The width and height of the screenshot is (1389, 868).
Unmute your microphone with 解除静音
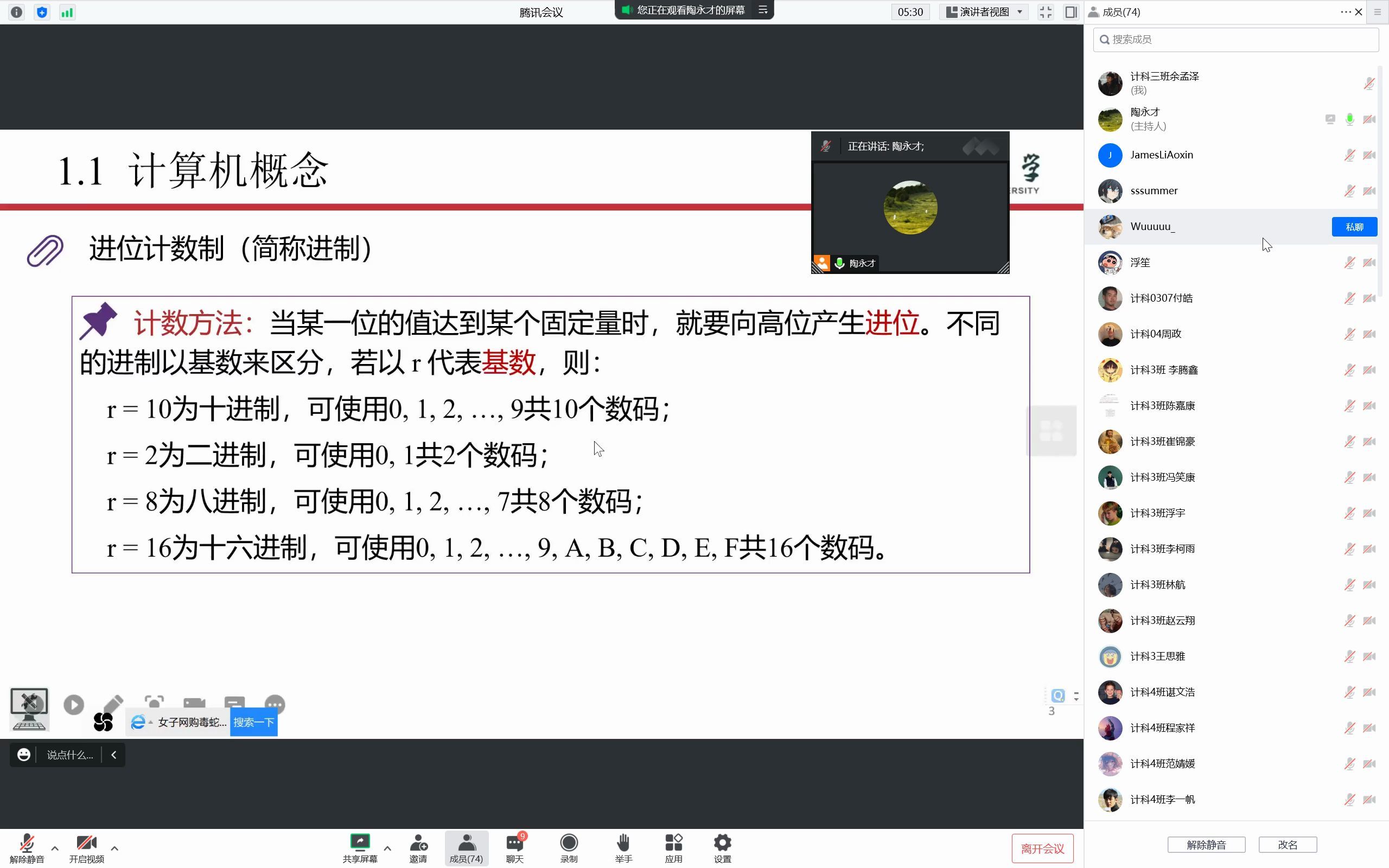(27, 847)
